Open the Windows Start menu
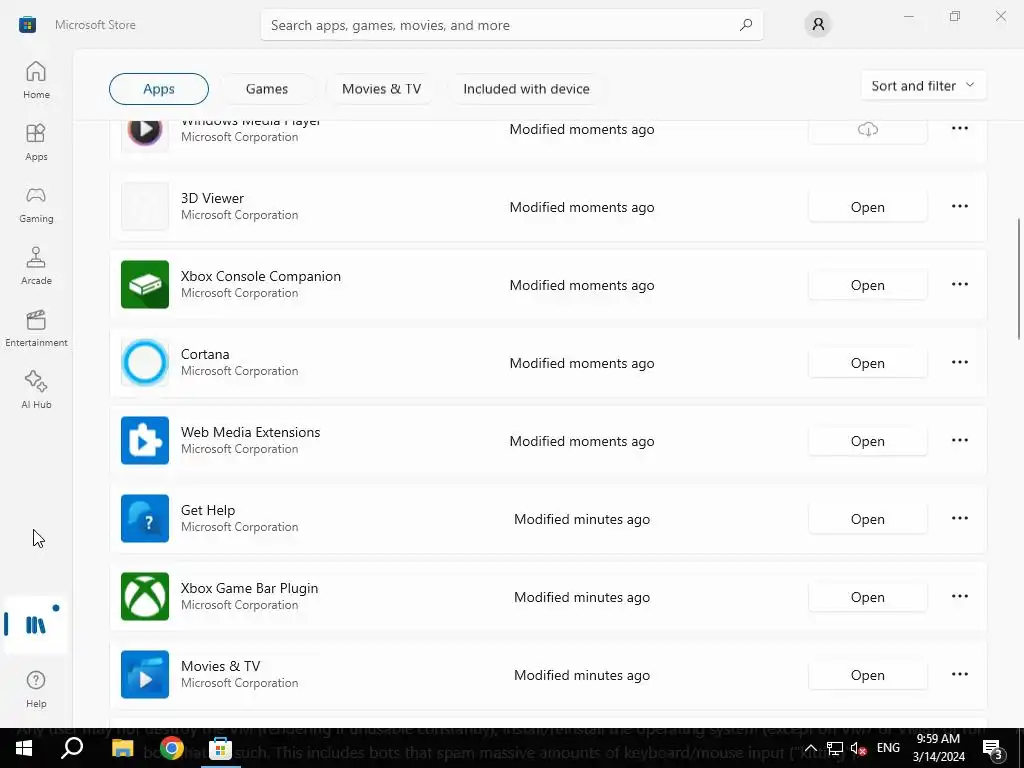The image size is (1024, 768). [x=24, y=748]
